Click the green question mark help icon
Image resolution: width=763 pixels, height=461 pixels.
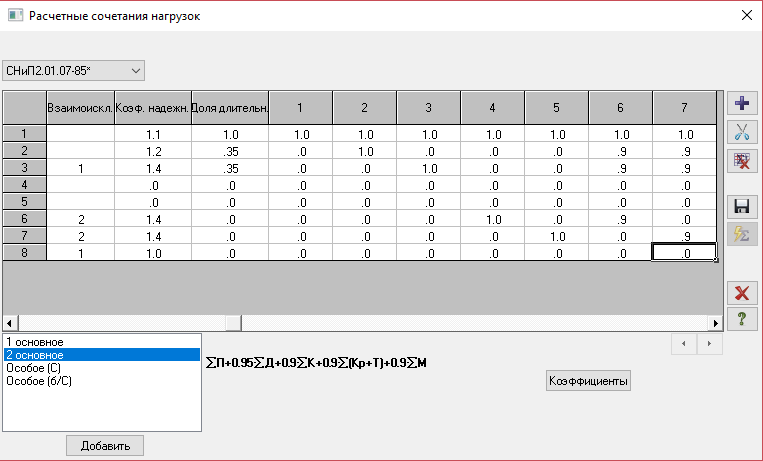pyautogui.click(x=742, y=319)
